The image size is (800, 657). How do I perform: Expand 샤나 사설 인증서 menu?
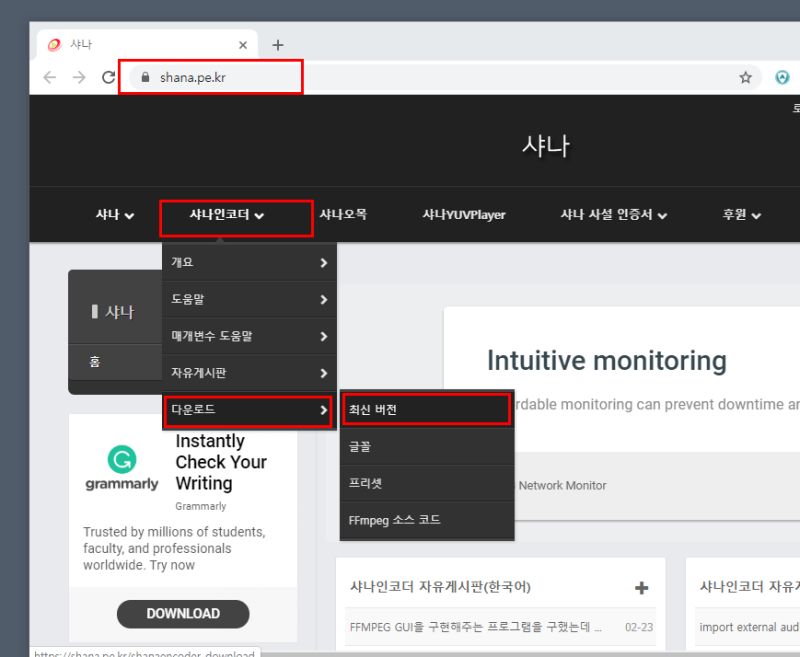point(614,215)
